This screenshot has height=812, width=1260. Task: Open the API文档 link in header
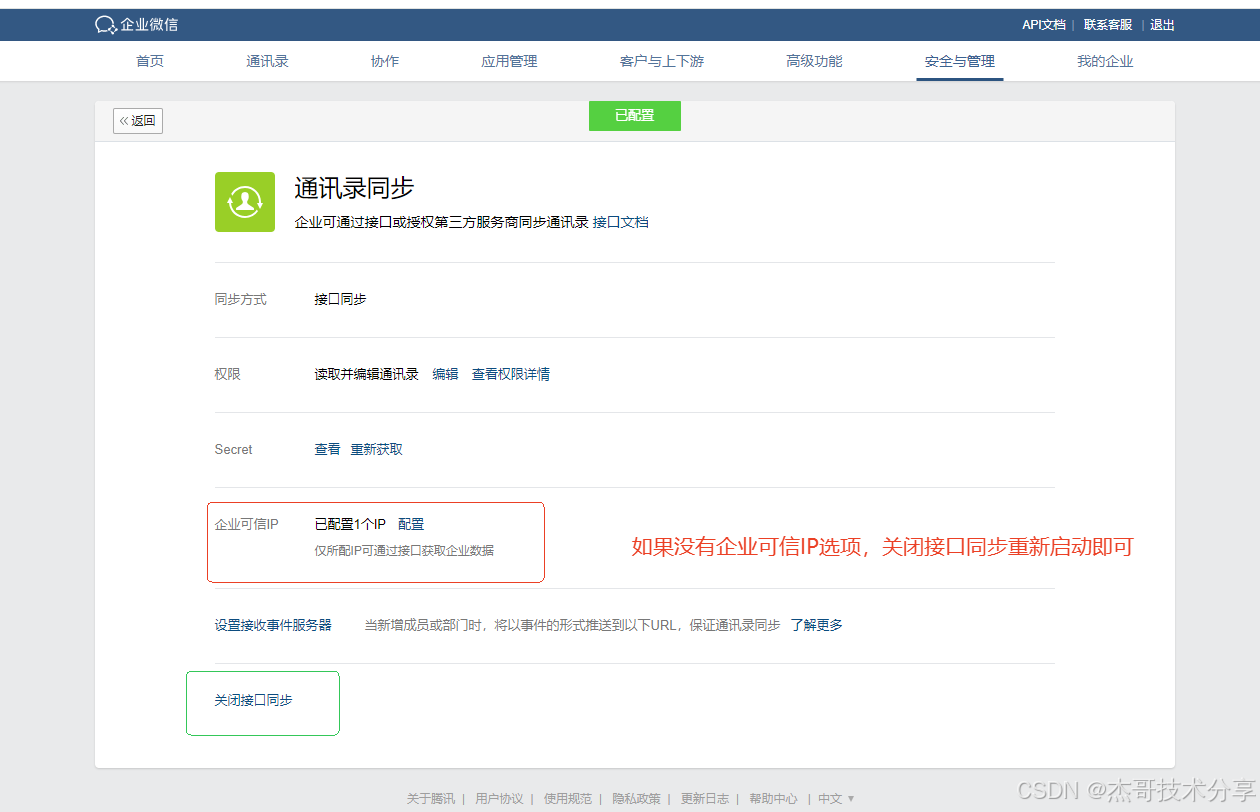[1044, 25]
